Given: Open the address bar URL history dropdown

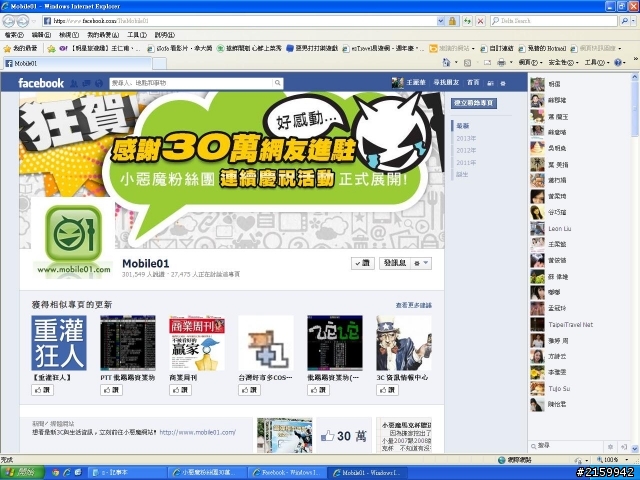Looking at the screenshot, I should pyautogui.click(x=441, y=21).
